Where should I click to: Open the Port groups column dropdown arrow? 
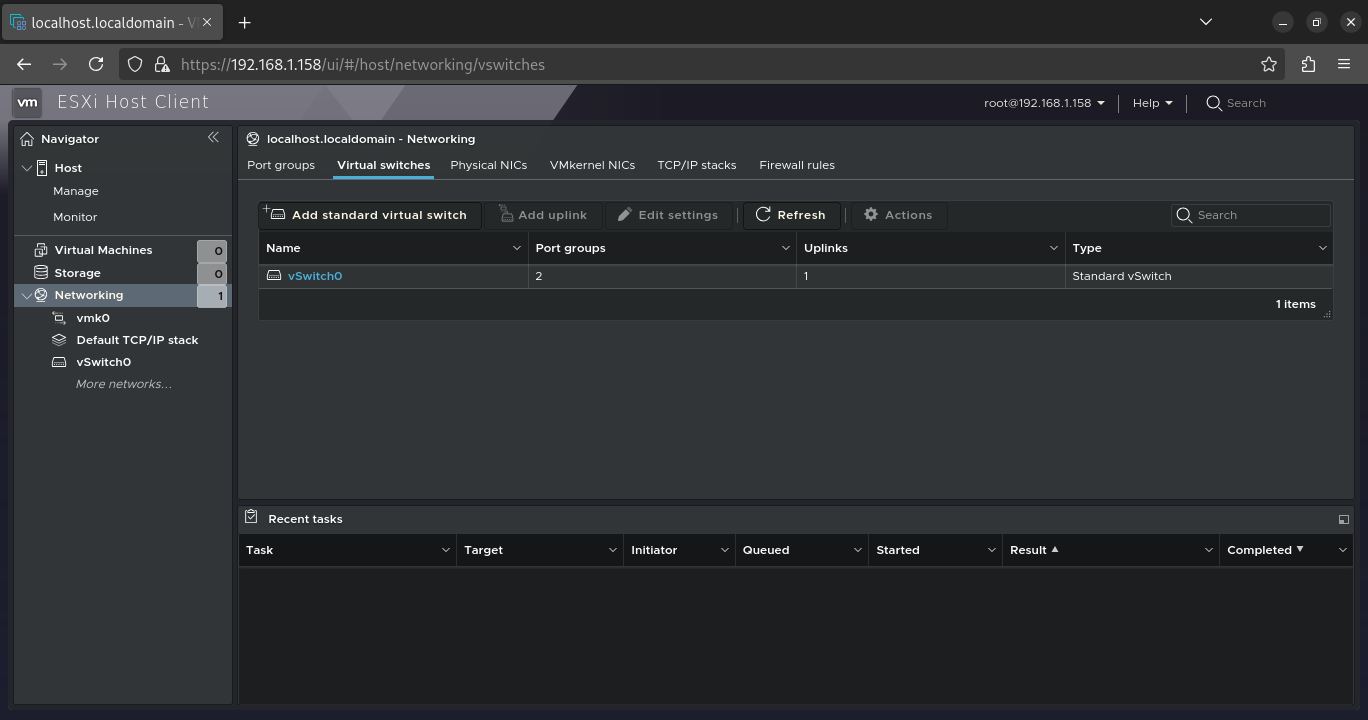(x=786, y=248)
